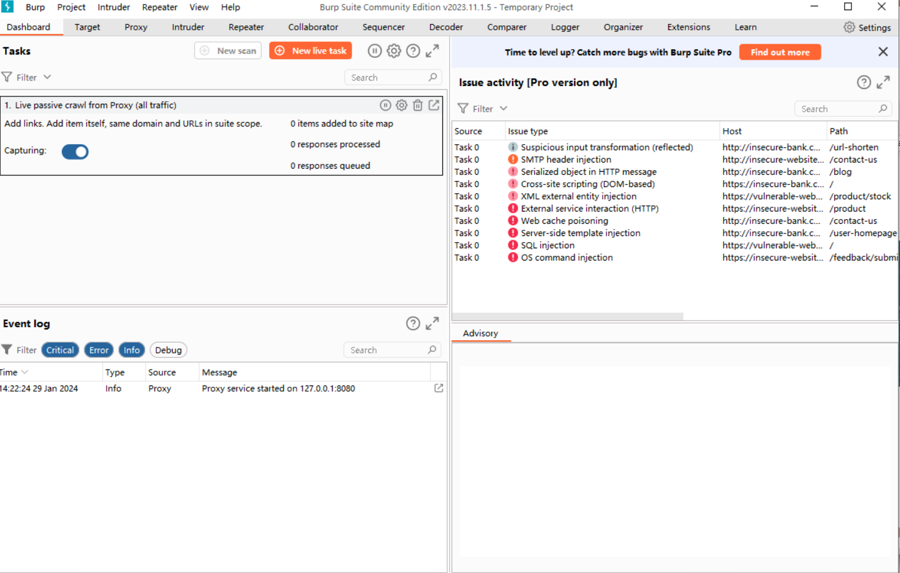Switch to the Target tab
The image size is (900, 573).
coord(87,27)
